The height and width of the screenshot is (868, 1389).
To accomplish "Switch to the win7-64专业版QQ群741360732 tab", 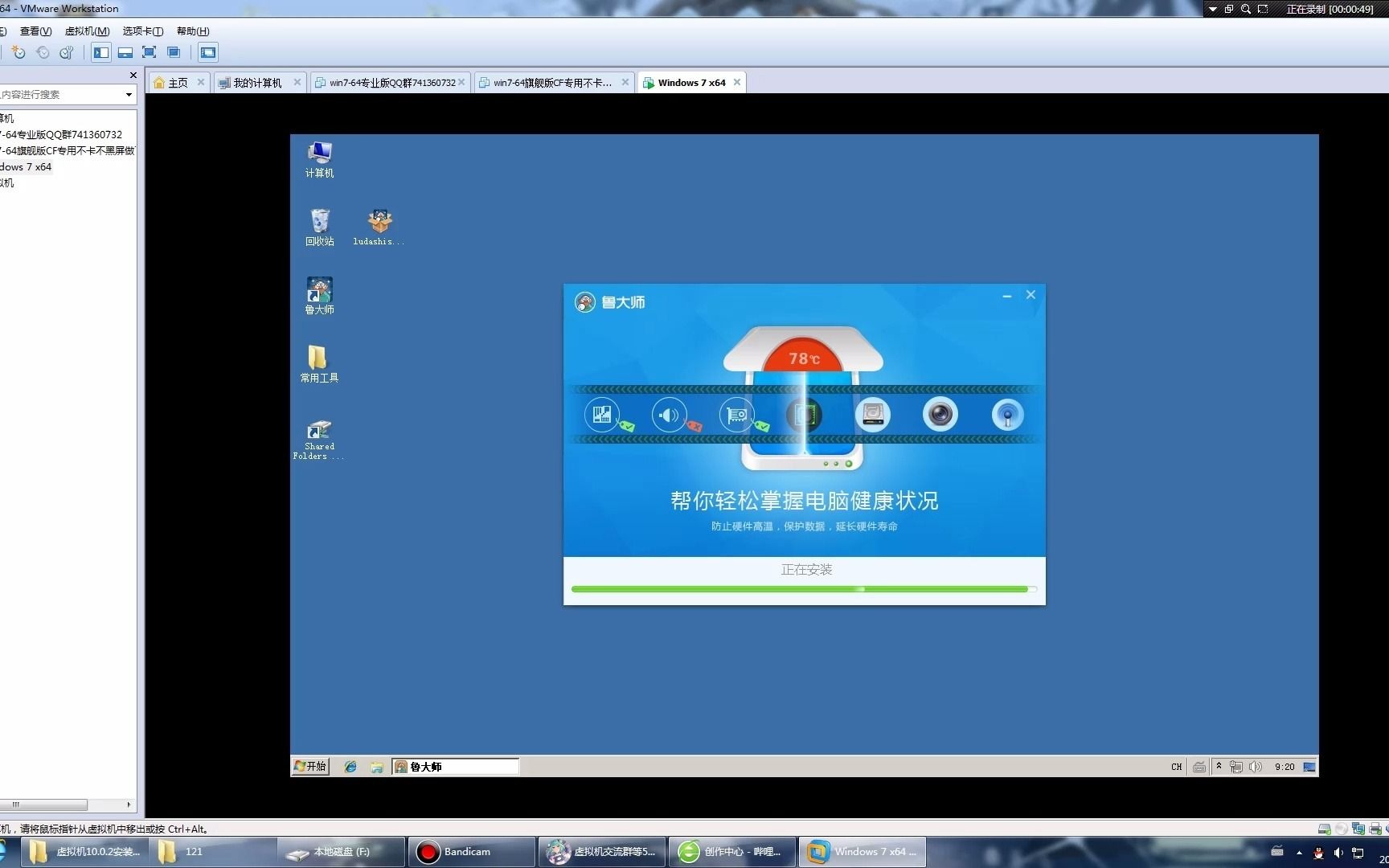I will coord(392,83).
